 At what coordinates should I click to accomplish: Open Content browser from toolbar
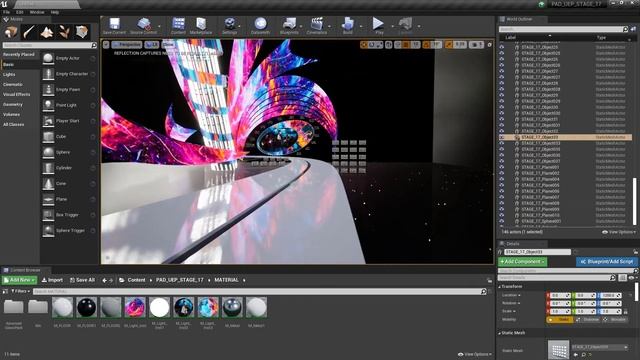point(178,26)
